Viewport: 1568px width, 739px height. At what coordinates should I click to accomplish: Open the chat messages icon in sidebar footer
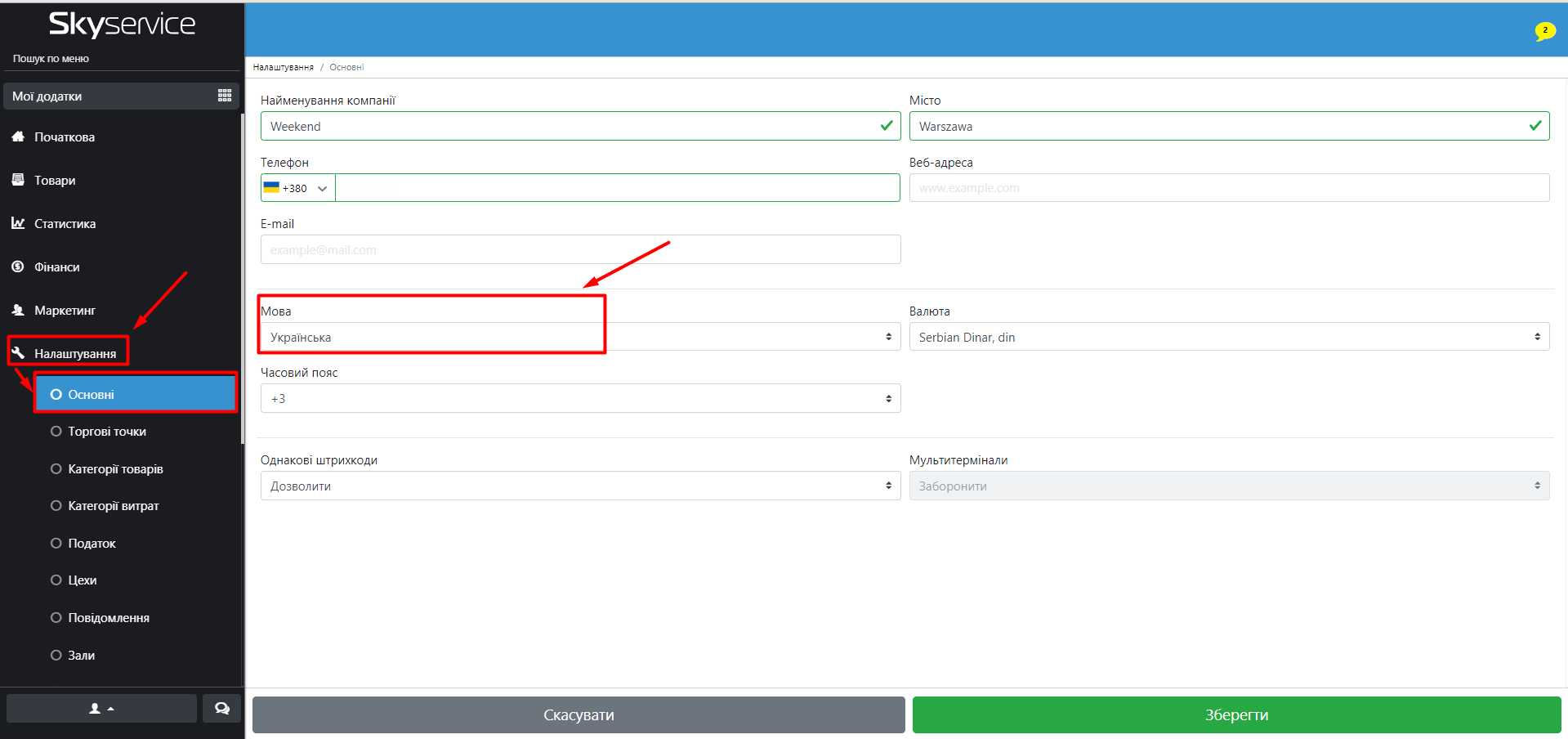[221, 708]
